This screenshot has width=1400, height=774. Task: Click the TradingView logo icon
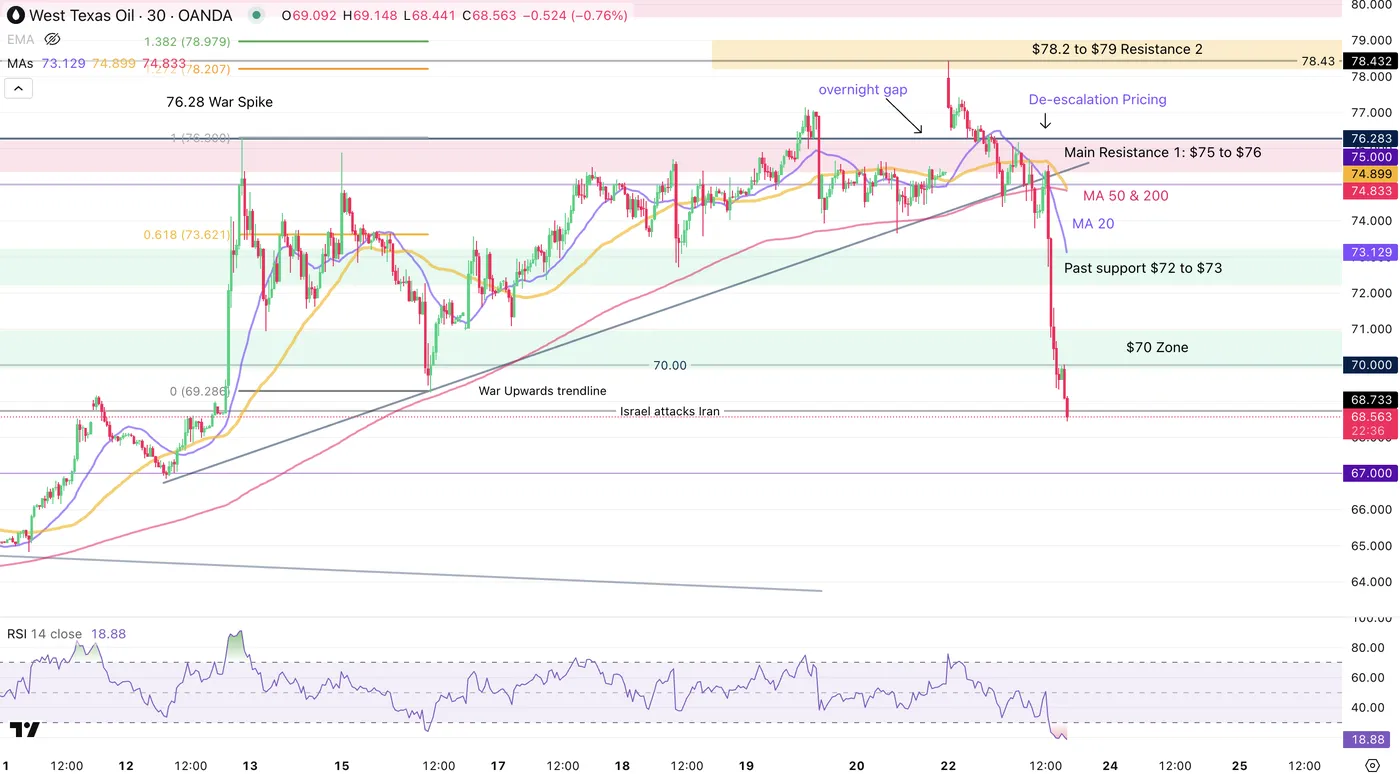click(x=25, y=730)
